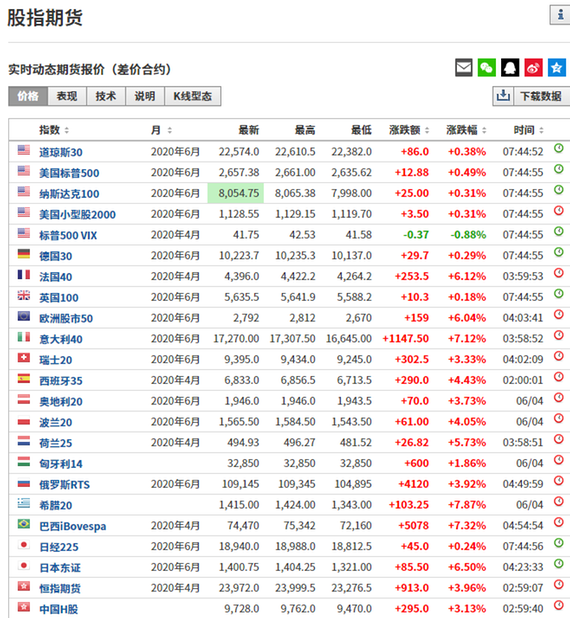Switch to the K线型态 tab

(x=192, y=96)
